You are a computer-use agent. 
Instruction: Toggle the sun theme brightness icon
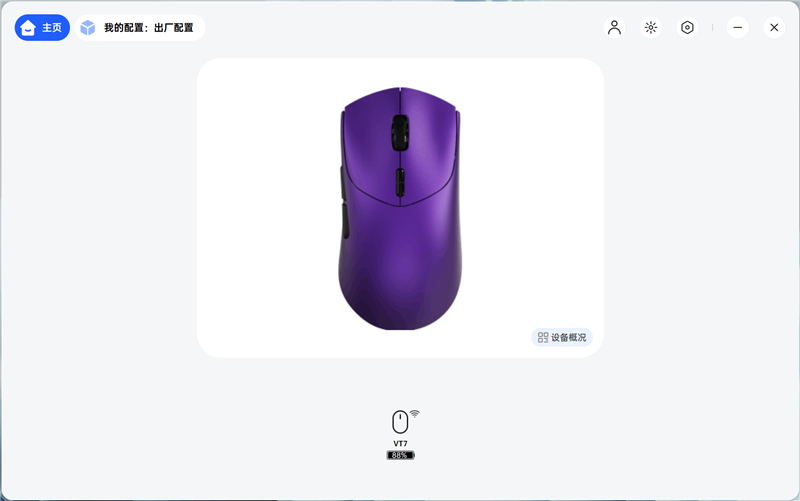[651, 28]
